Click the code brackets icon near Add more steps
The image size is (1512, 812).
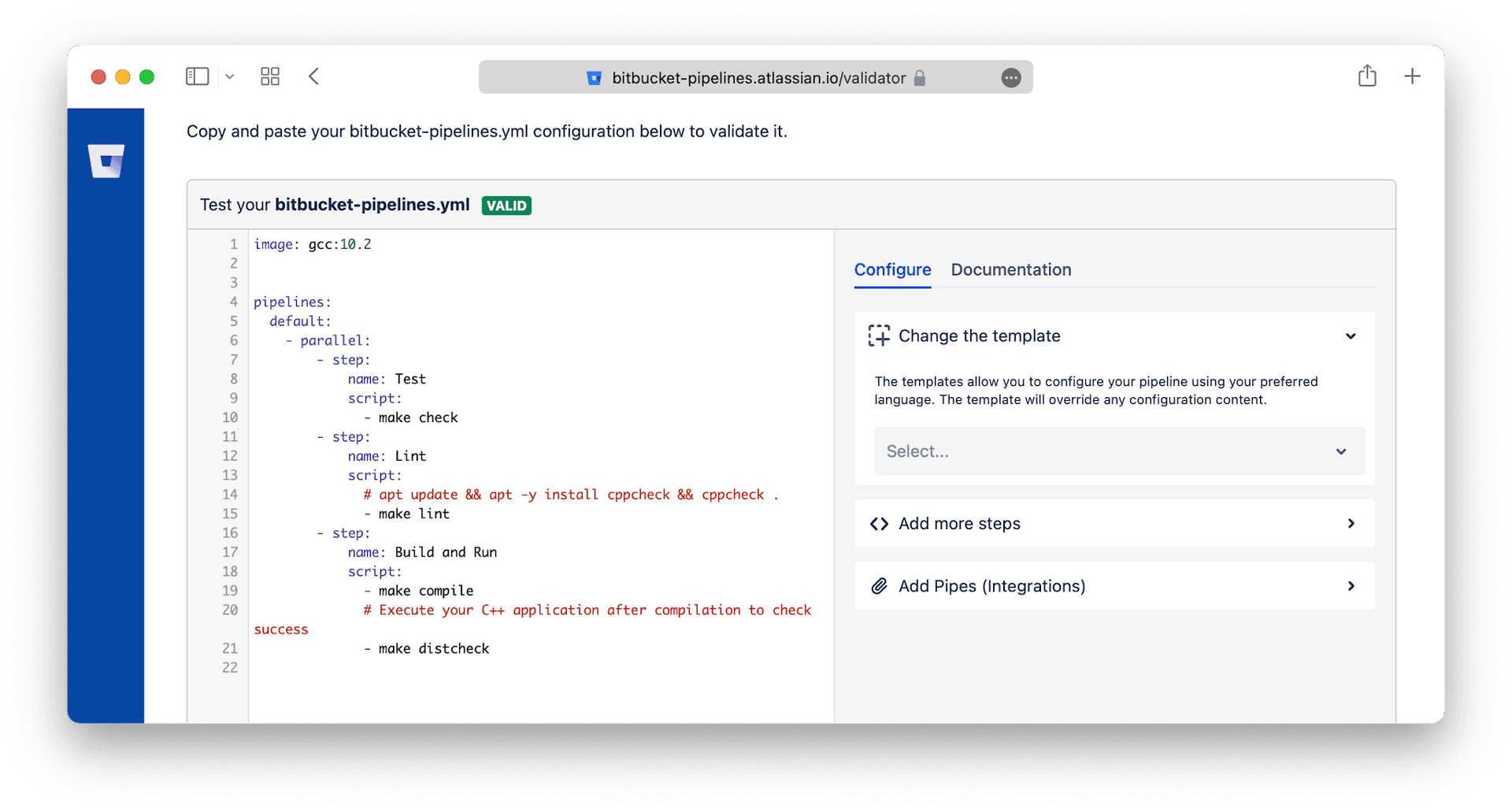(879, 523)
